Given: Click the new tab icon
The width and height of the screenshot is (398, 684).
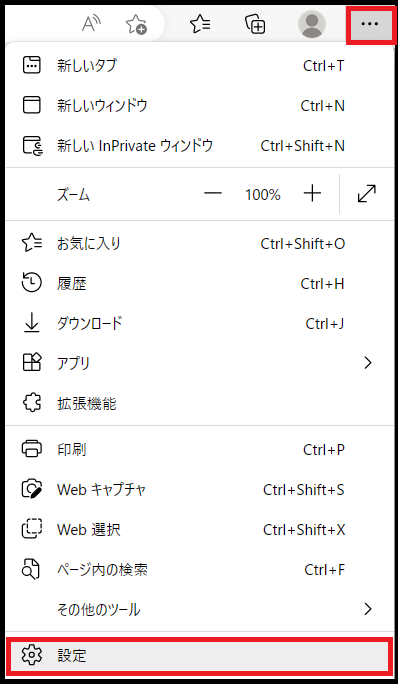Looking at the screenshot, I should (x=31, y=66).
